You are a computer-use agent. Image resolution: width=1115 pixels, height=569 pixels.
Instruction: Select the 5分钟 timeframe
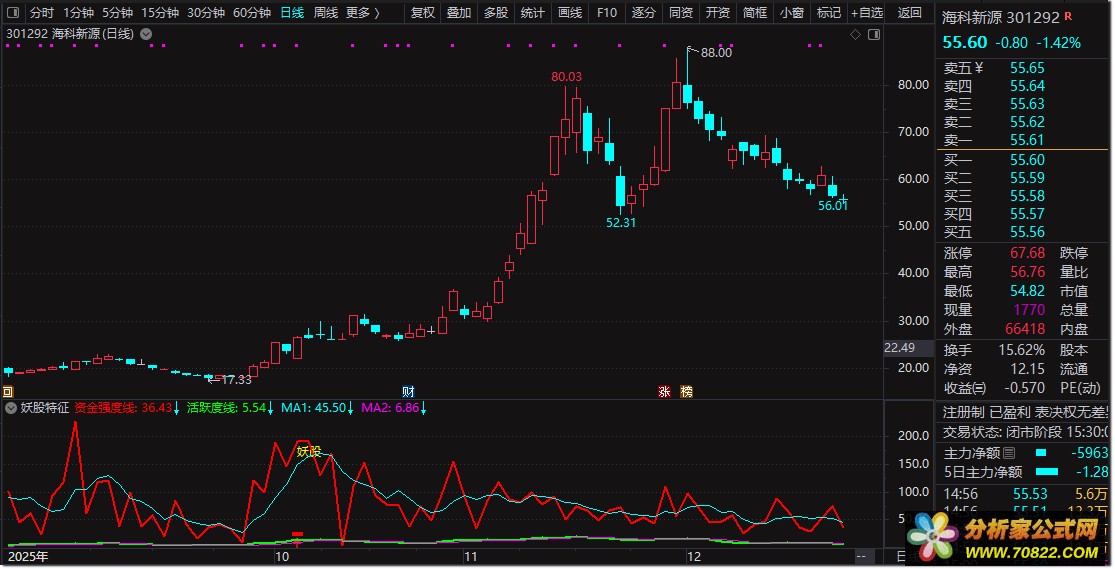[117, 12]
